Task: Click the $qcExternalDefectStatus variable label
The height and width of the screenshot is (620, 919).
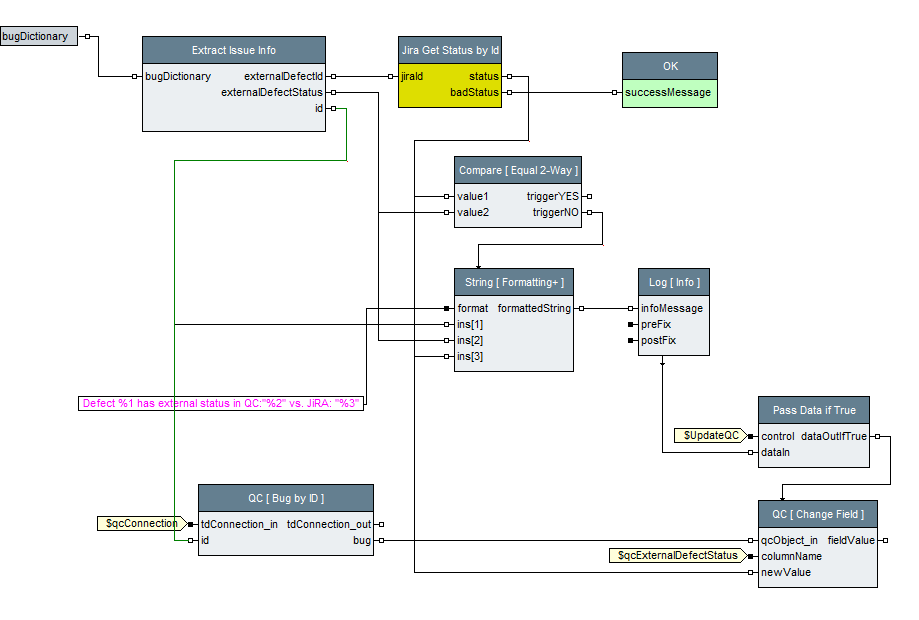Action: [x=676, y=555]
